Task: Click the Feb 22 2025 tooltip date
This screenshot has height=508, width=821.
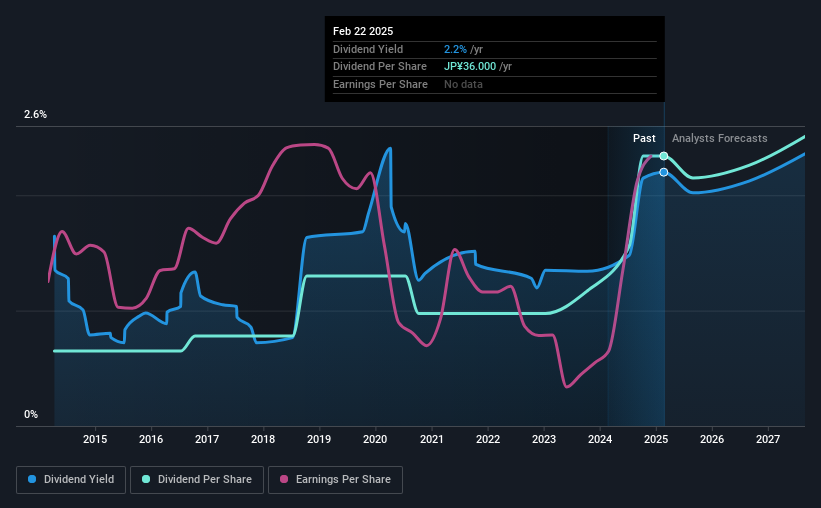Action: click(363, 31)
